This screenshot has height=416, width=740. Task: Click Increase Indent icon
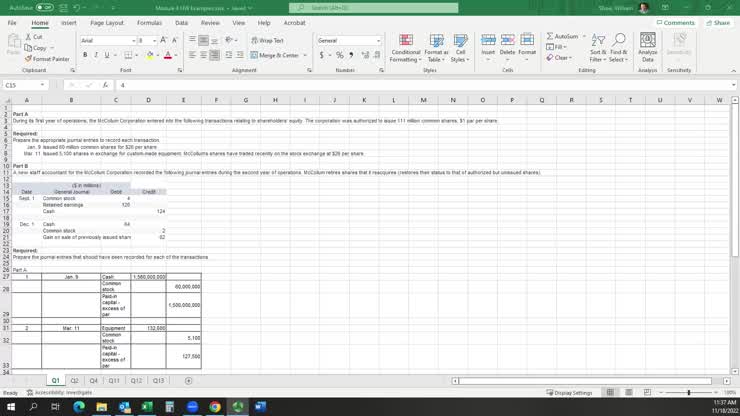(x=240, y=55)
